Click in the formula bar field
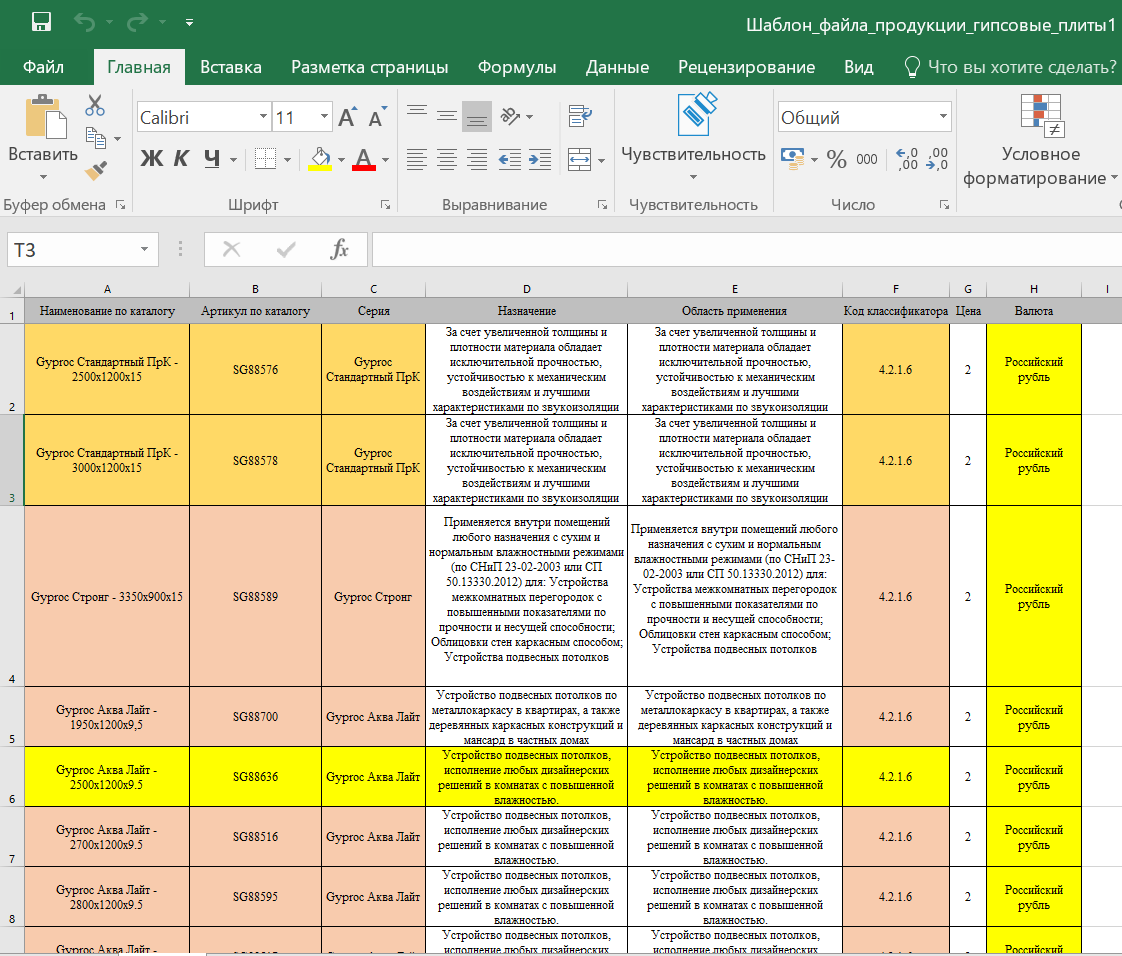 (746, 250)
